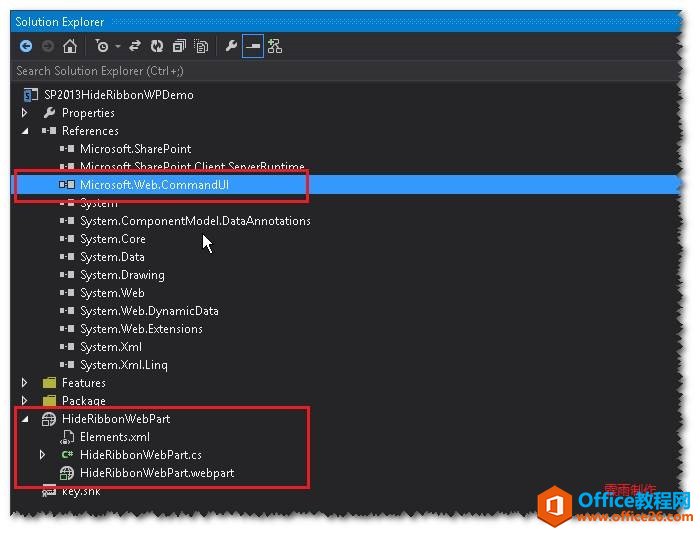This screenshot has height=534, width=700.
Task: Collapse the HideRibbonWebPart node arrow
Action: tap(25, 419)
